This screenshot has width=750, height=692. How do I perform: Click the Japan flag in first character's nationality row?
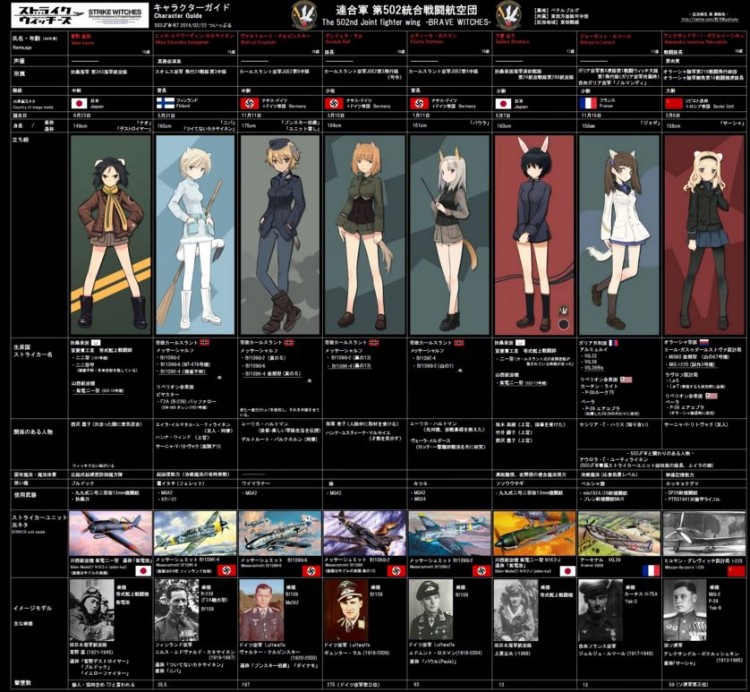78,103
